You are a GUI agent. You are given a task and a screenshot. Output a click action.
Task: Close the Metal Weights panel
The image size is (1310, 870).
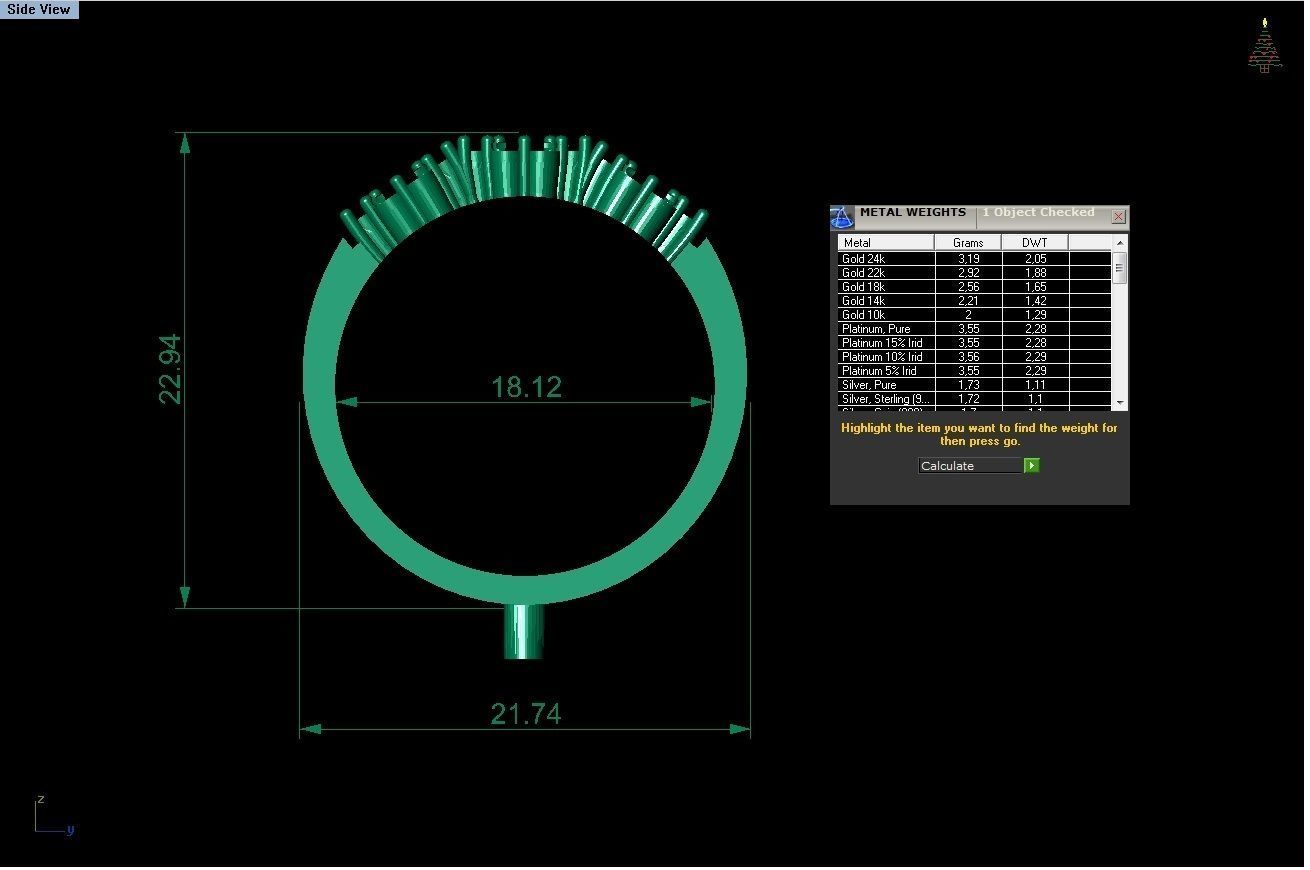tap(1119, 216)
